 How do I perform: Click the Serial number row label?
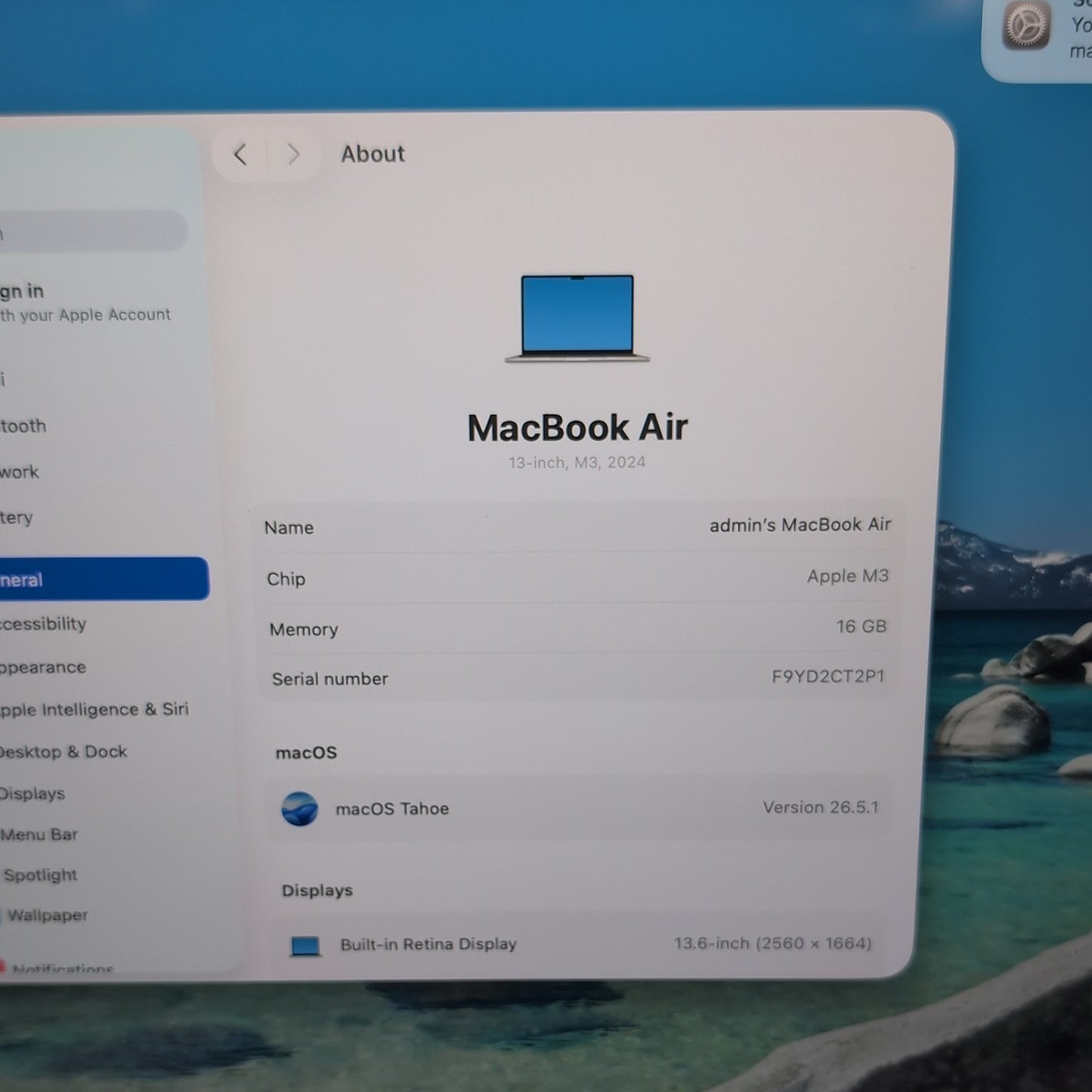pos(330,679)
